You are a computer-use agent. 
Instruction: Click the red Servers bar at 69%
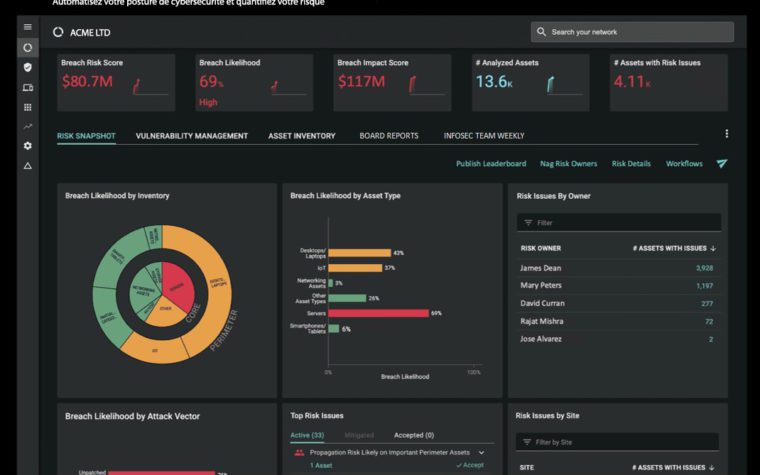coord(379,314)
